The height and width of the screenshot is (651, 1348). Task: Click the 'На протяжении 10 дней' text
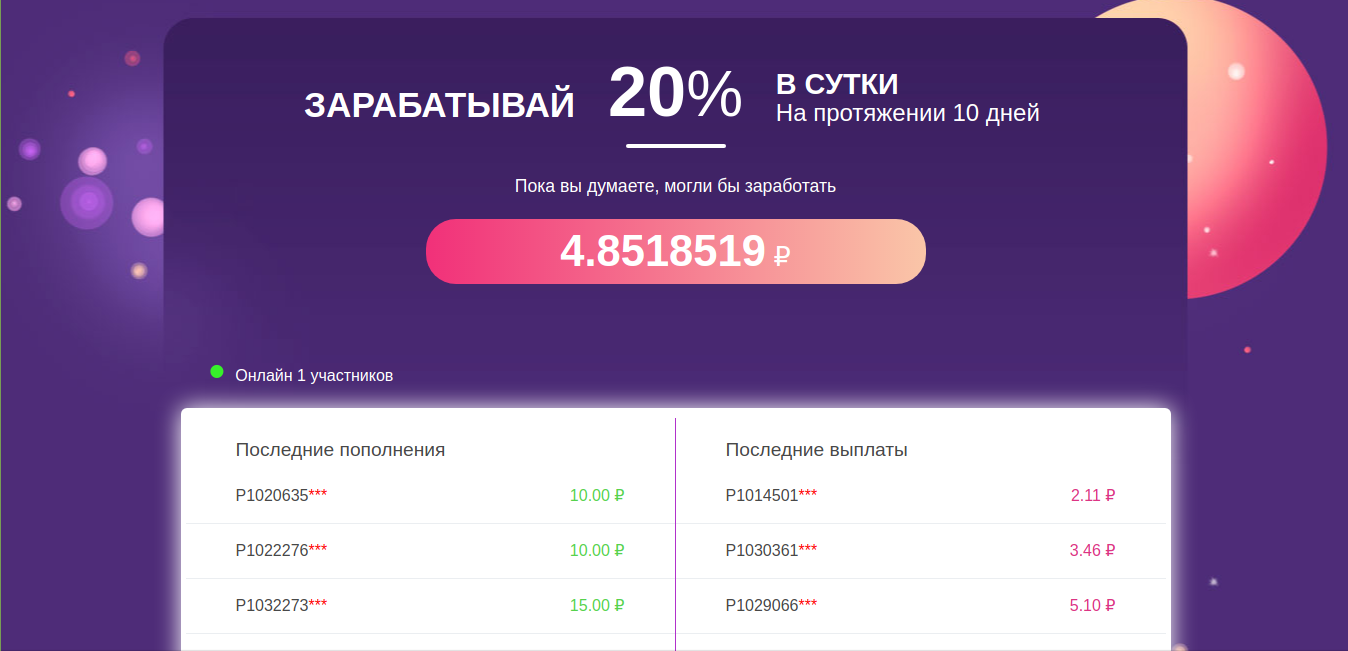(x=908, y=113)
